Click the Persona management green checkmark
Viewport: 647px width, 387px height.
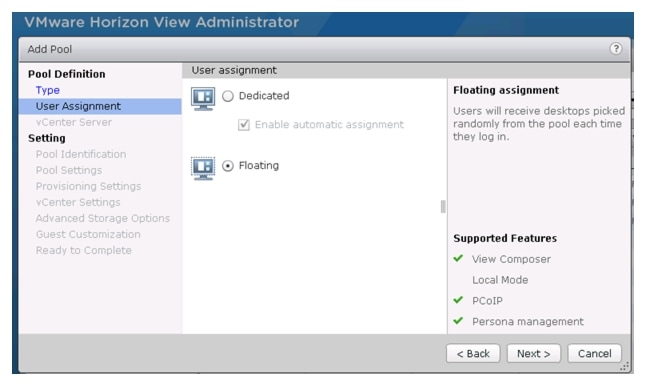(458, 321)
